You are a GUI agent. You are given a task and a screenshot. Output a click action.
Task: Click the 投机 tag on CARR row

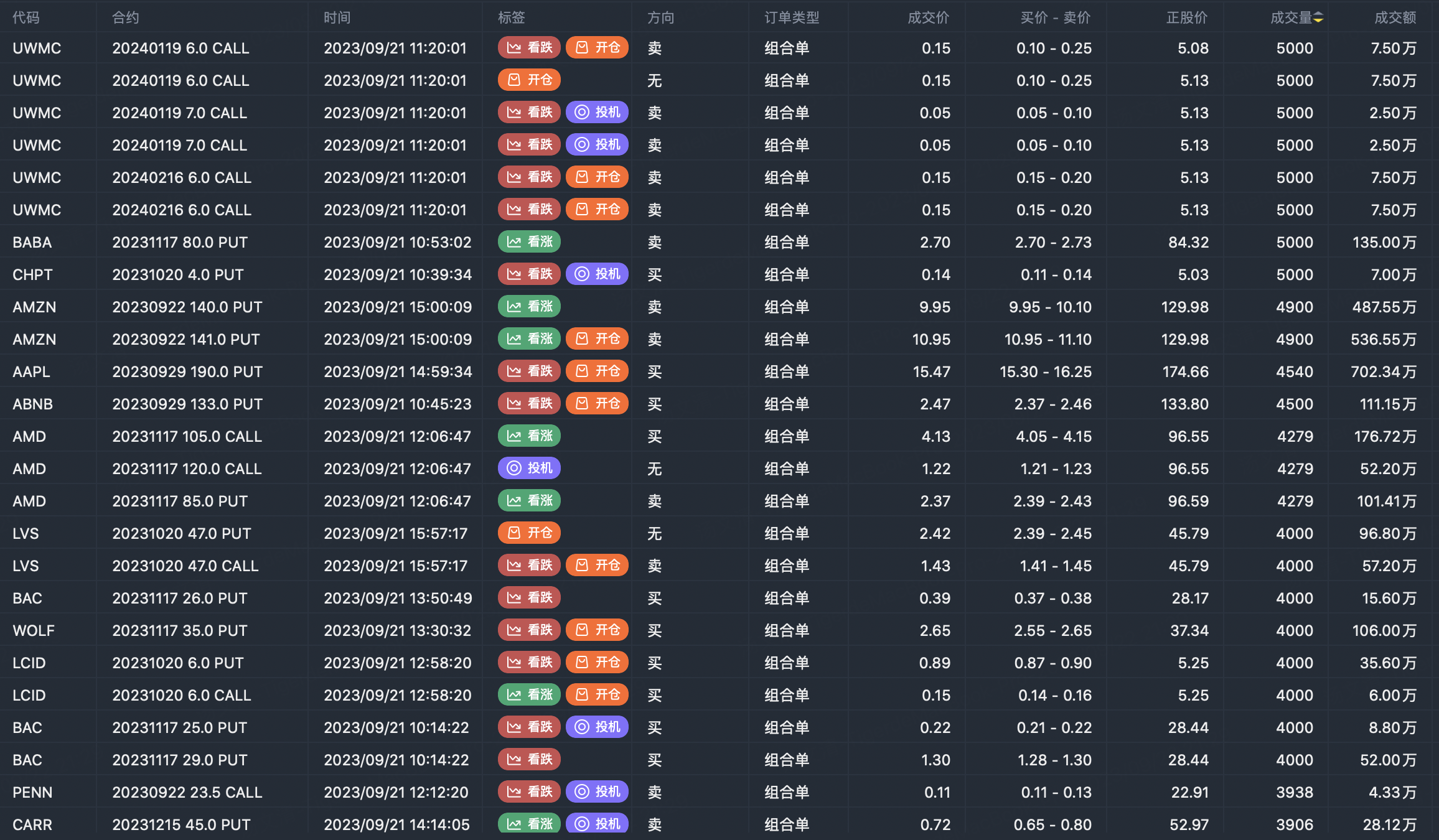[x=597, y=824]
